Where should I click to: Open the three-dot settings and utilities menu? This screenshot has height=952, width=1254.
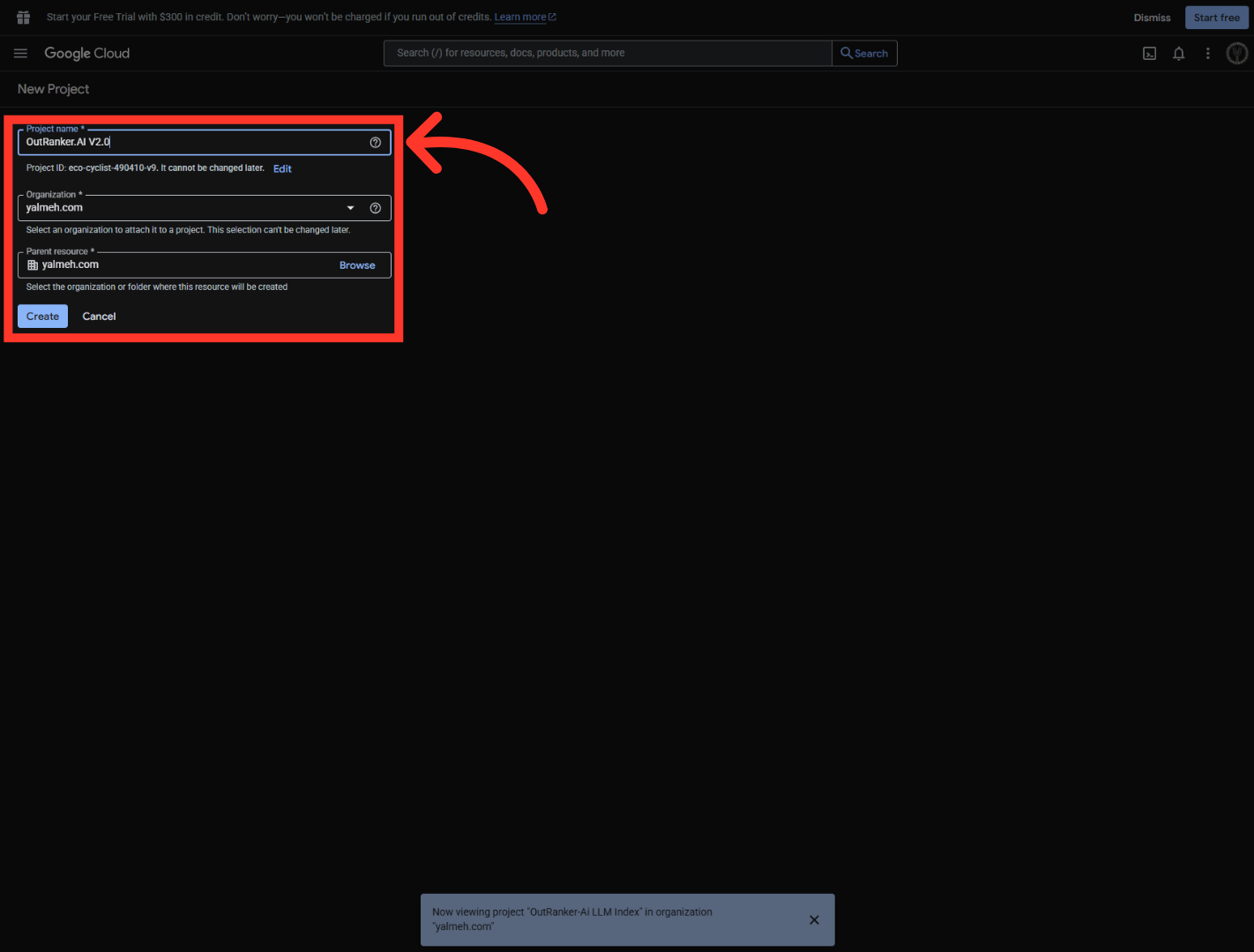click(x=1208, y=54)
